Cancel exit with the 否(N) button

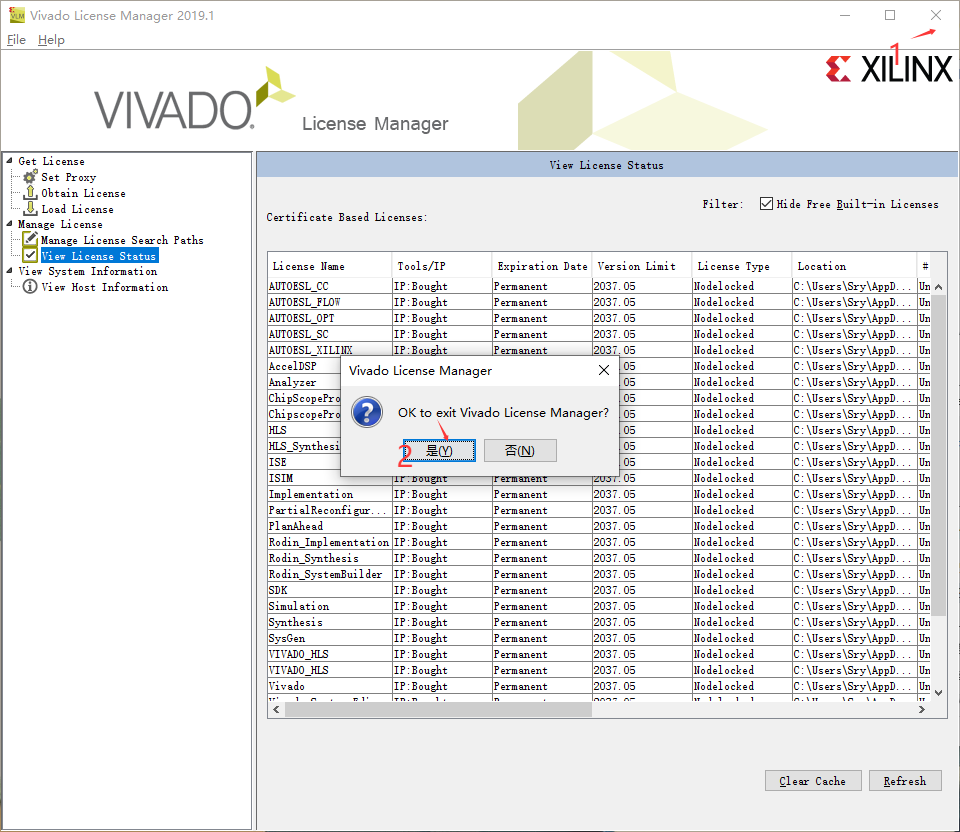click(x=520, y=451)
